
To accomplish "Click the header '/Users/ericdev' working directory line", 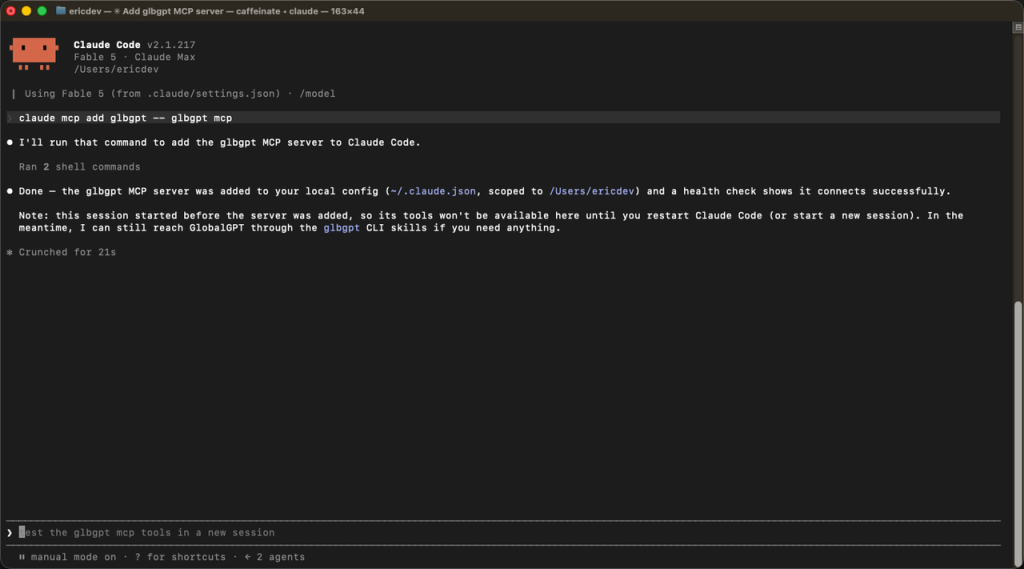I will coord(116,69).
